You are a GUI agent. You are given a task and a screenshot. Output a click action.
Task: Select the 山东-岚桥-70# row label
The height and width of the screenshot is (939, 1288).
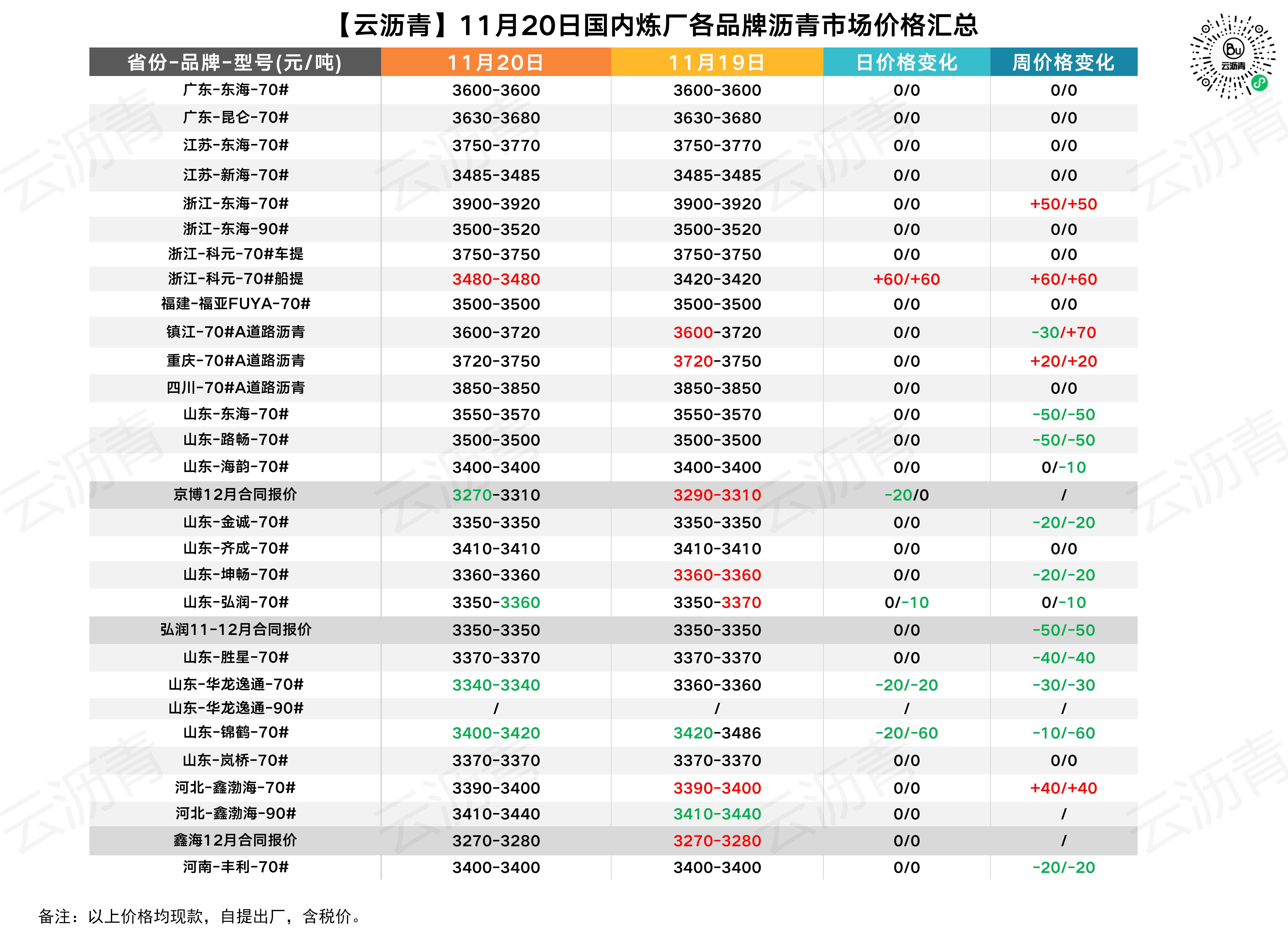[236, 761]
